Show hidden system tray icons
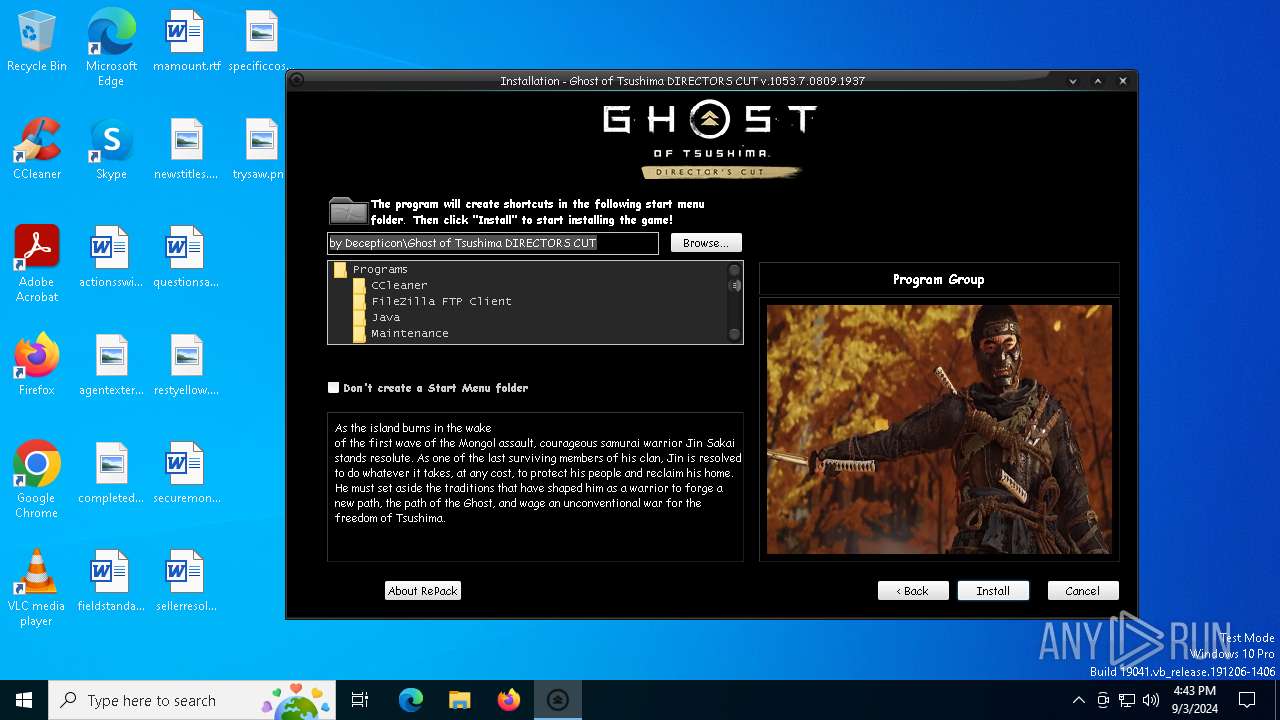The height and width of the screenshot is (720, 1280). 1078,700
